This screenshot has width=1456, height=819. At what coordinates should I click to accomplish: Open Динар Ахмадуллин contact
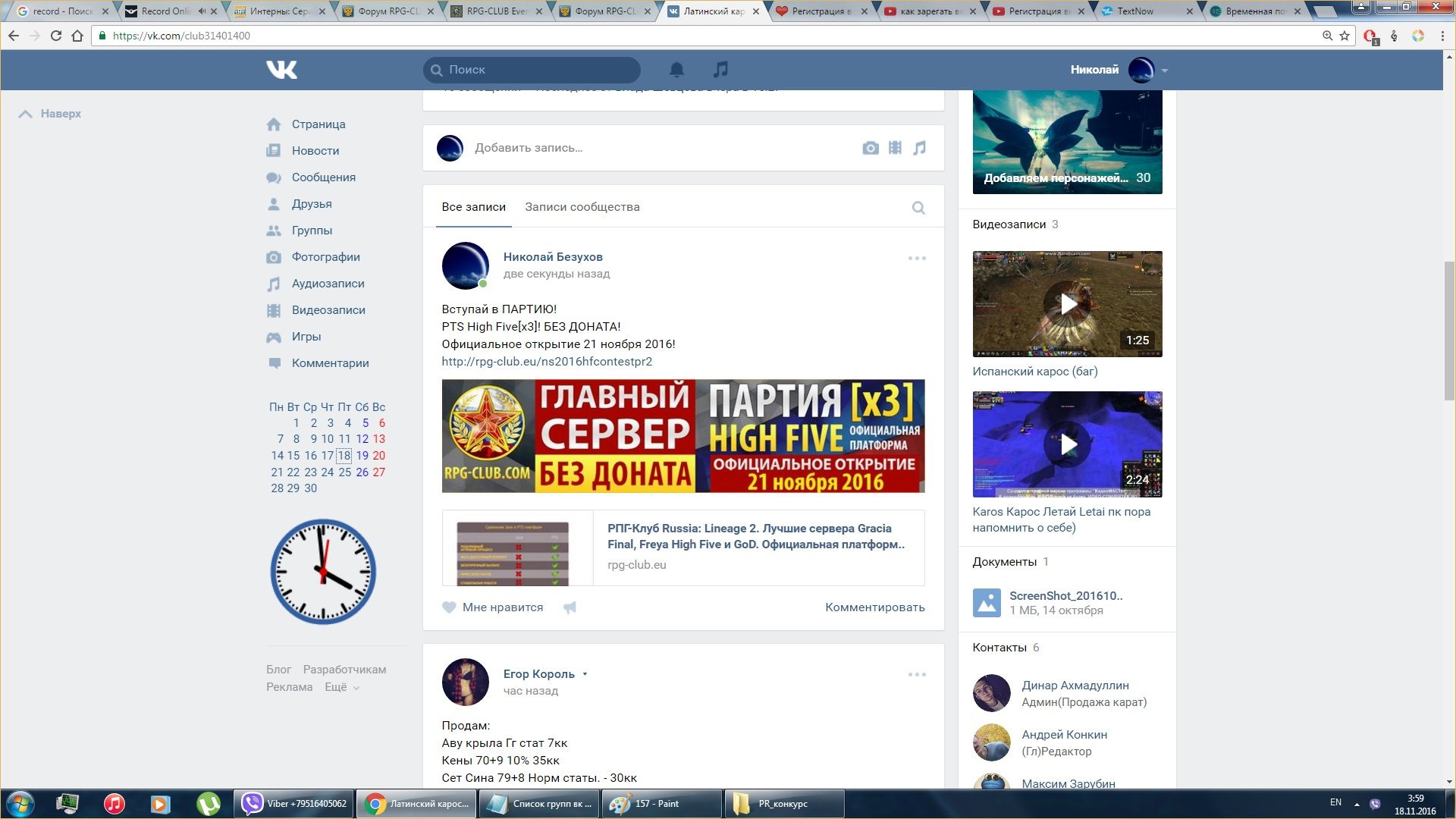(1075, 686)
